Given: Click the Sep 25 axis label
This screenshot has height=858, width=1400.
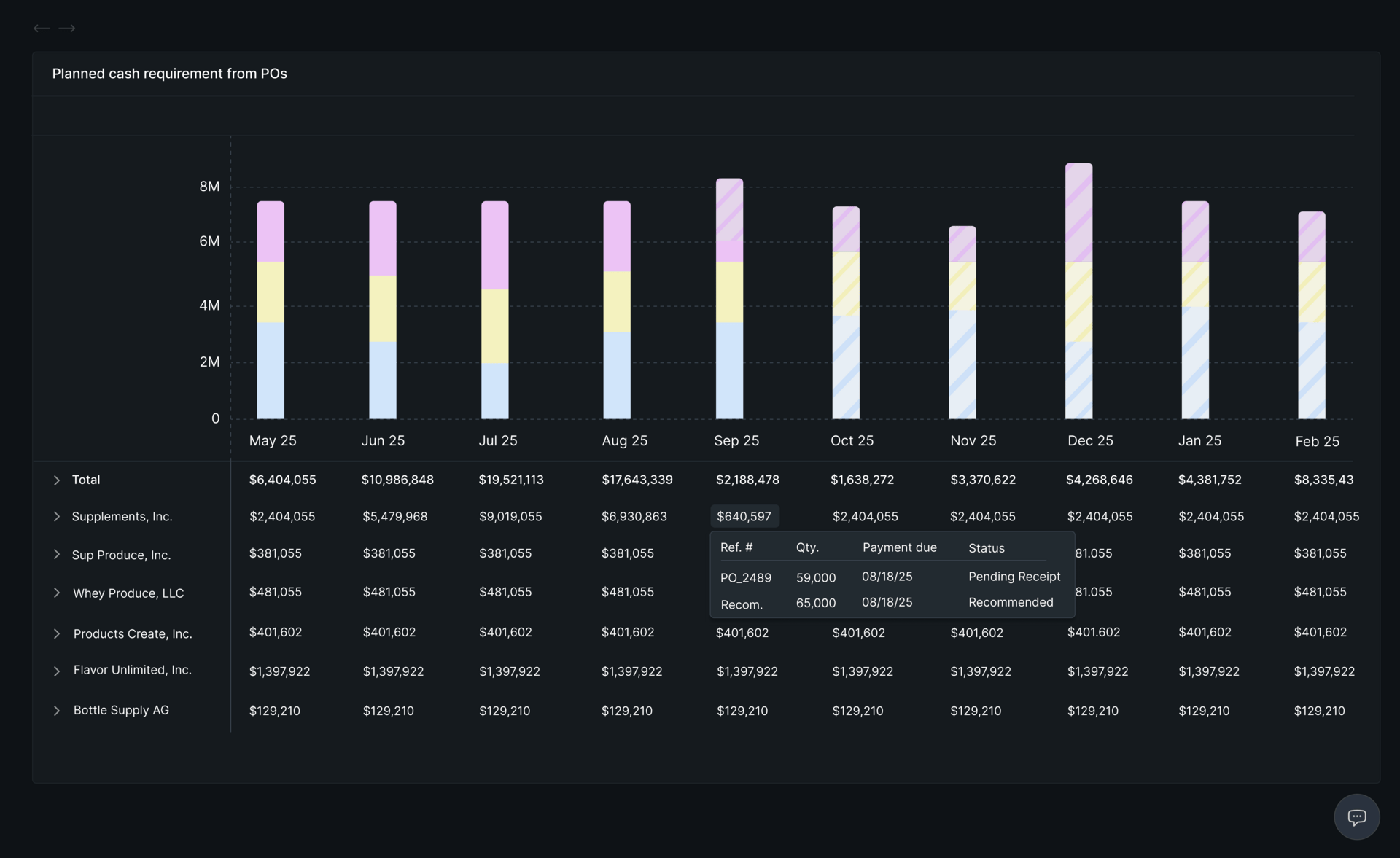Looking at the screenshot, I should pyautogui.click(x=736, y=441).
